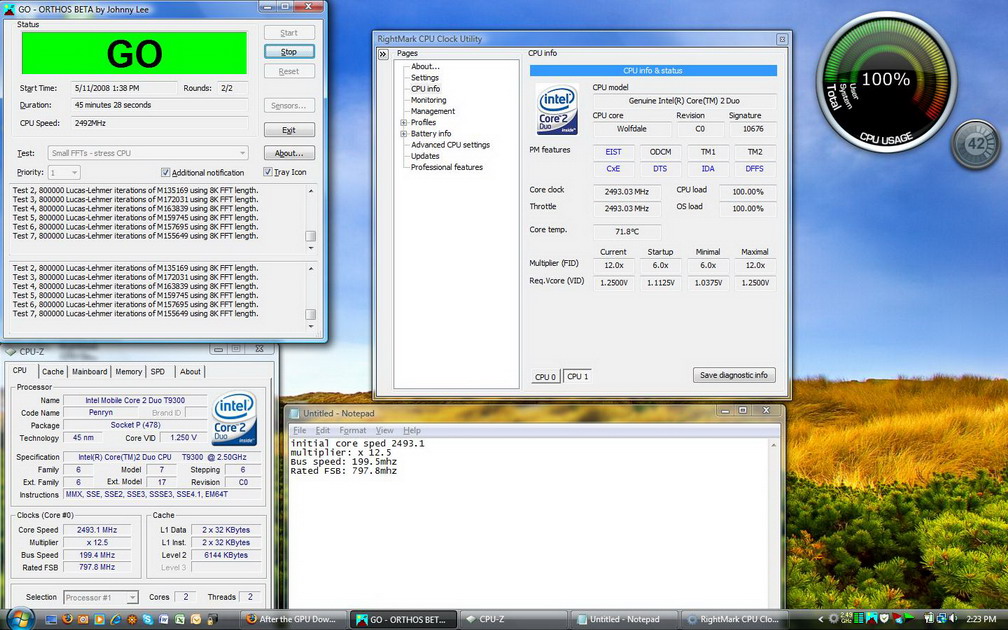Launch Excel from quick launch
Viewport: 1008px width, 630px height.
(x=179, y=620)
